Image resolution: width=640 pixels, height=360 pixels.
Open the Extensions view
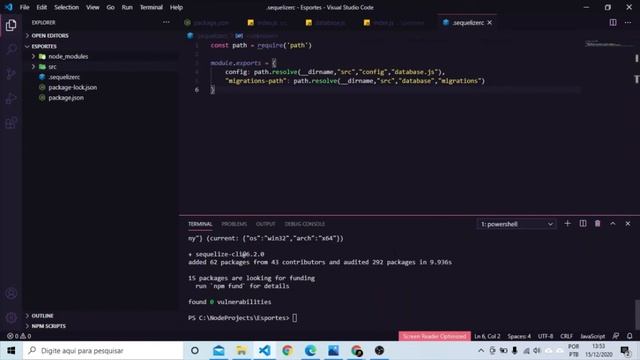click(x=11, y=122)
